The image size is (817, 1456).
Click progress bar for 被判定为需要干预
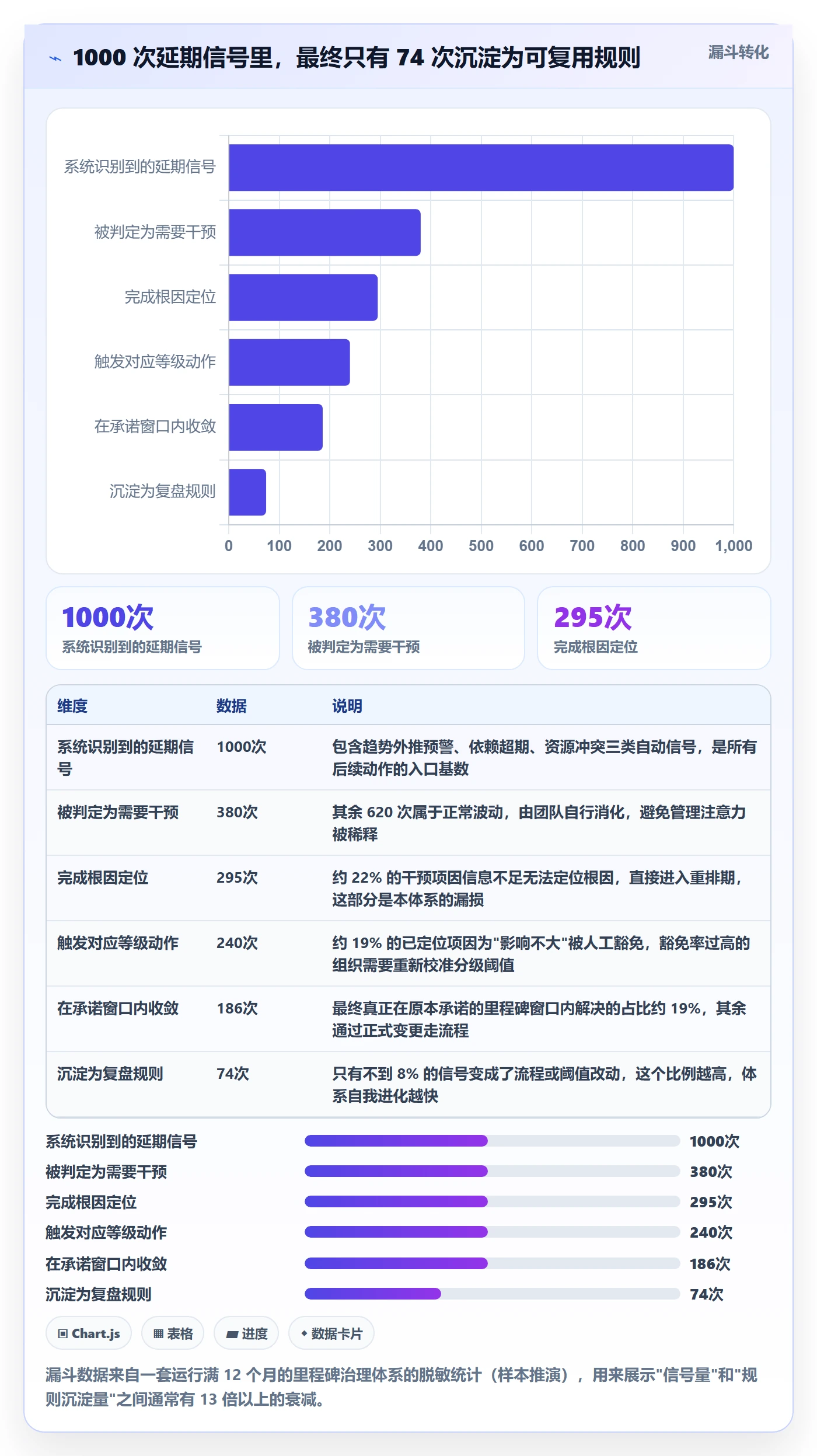click(x=492, y=1171)
